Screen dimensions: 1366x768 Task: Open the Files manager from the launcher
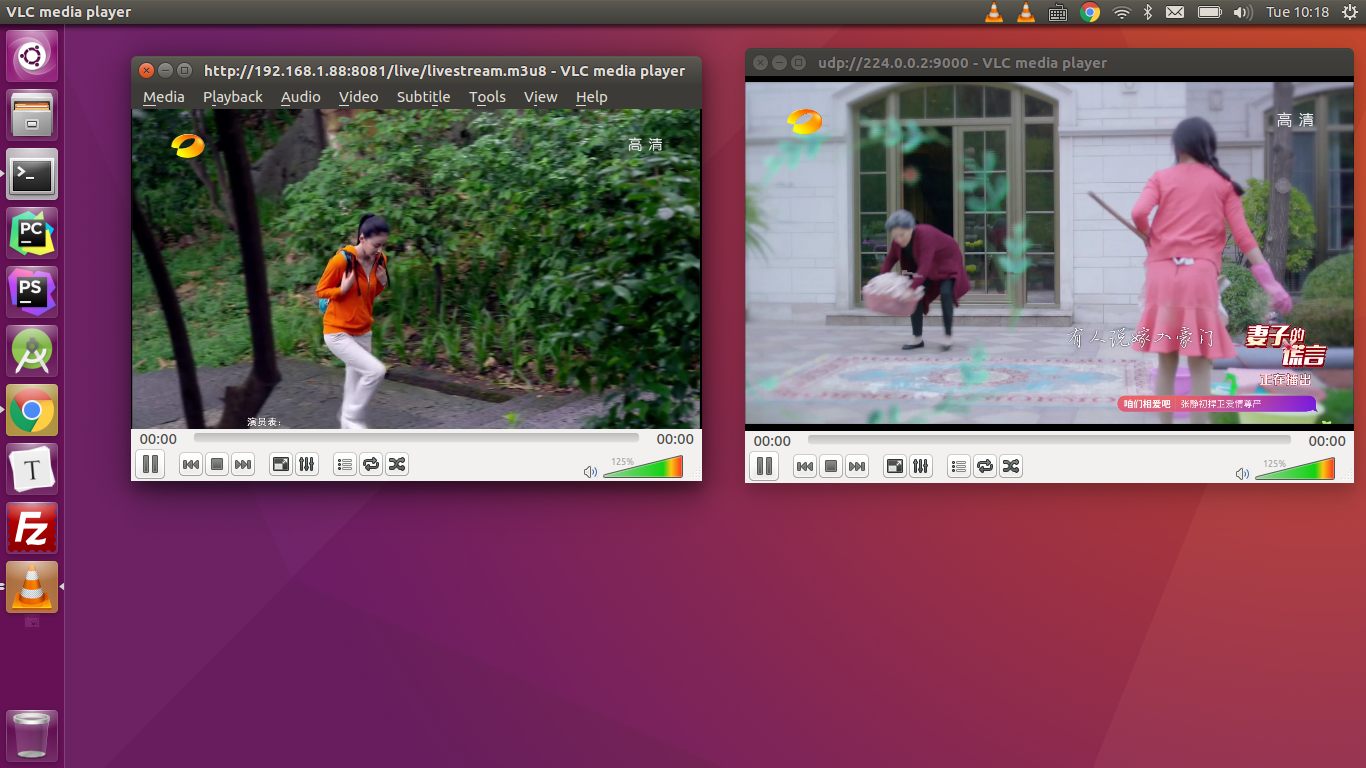pos(32,115)
